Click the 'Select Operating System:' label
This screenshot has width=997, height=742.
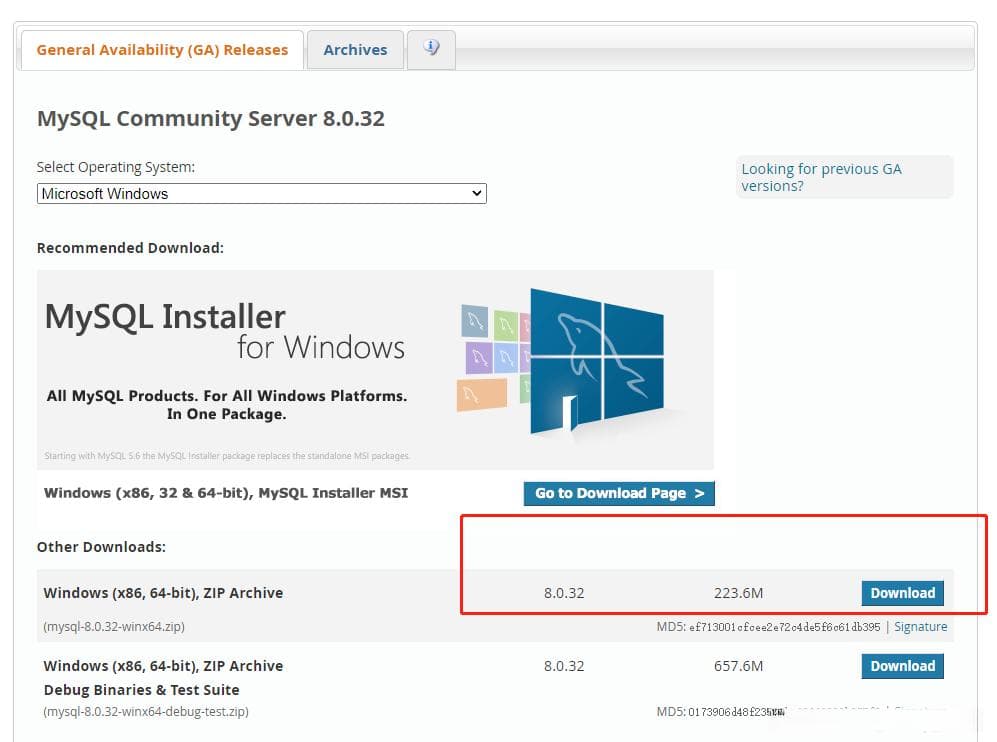click(116, 167)
